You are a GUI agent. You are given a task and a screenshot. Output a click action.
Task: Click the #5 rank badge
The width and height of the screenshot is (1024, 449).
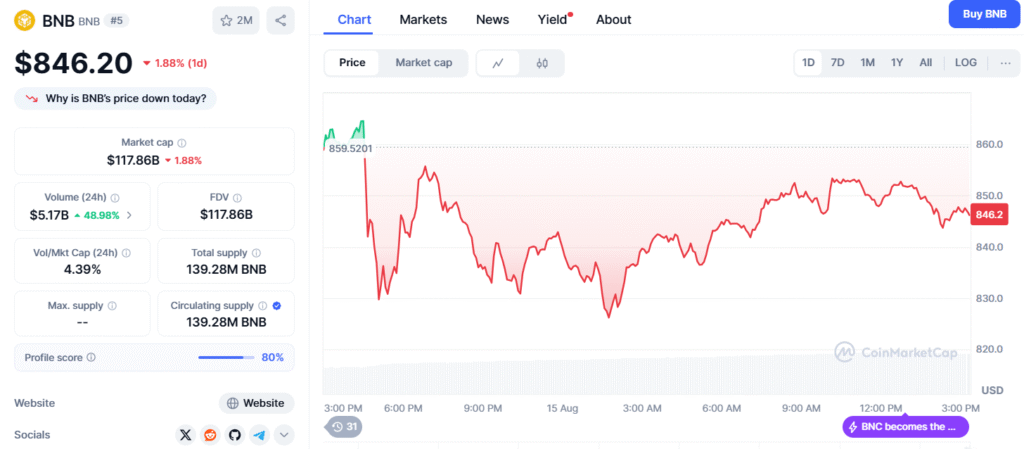pos(117,20)
